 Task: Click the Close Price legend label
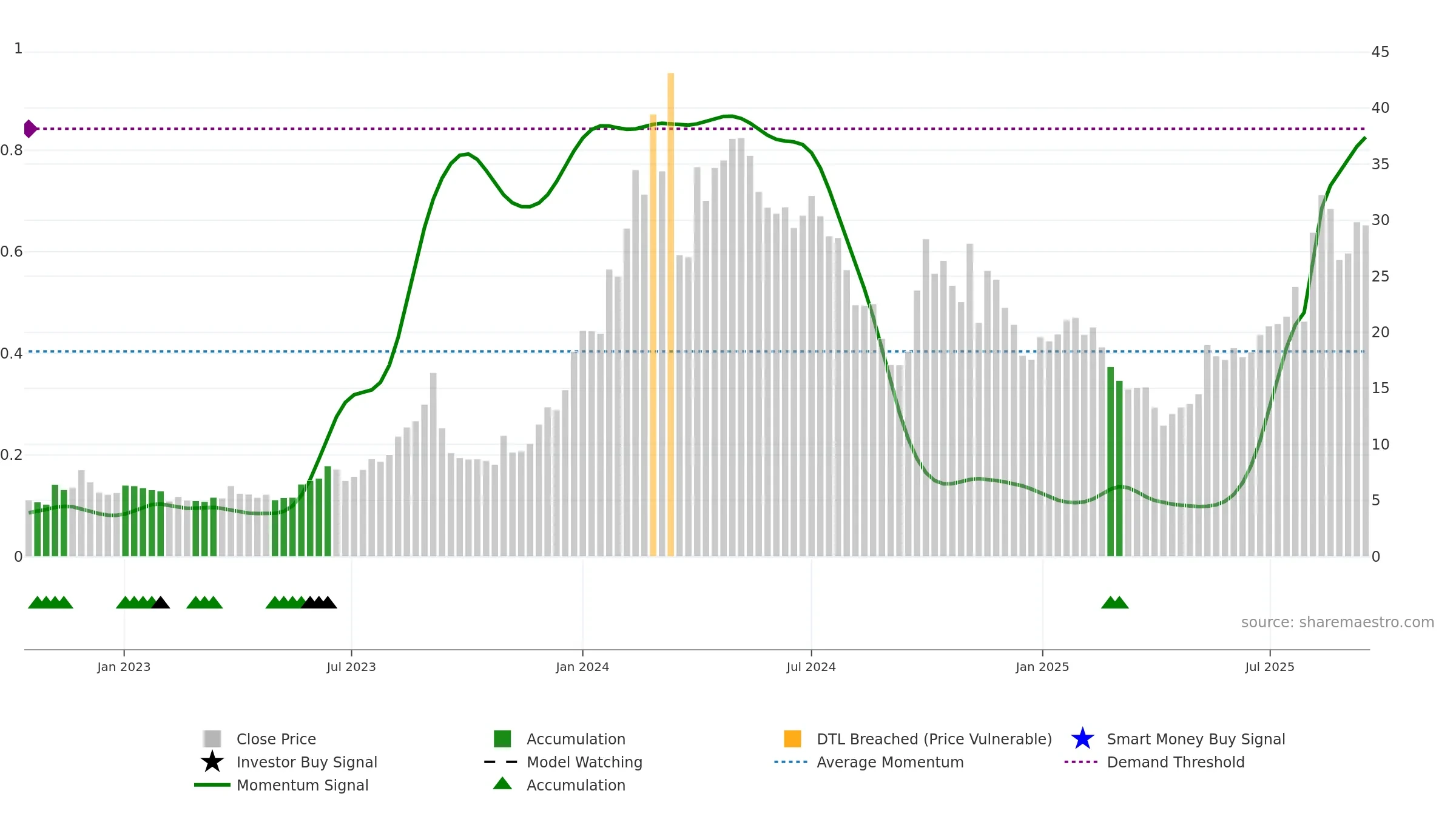click(x=276, y=739)
